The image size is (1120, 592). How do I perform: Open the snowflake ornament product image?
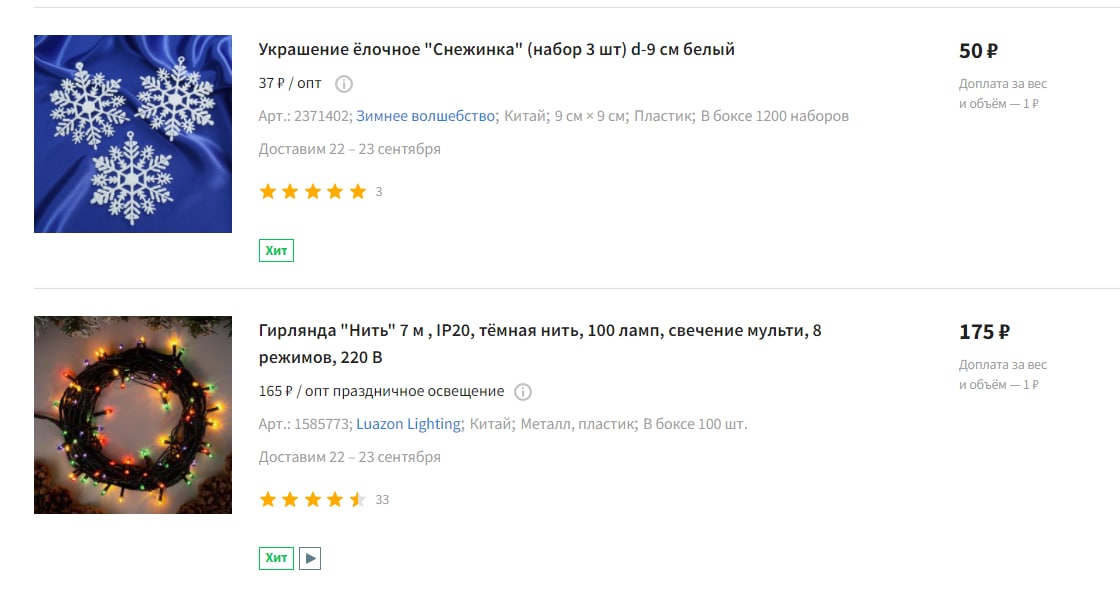(133, 134)
